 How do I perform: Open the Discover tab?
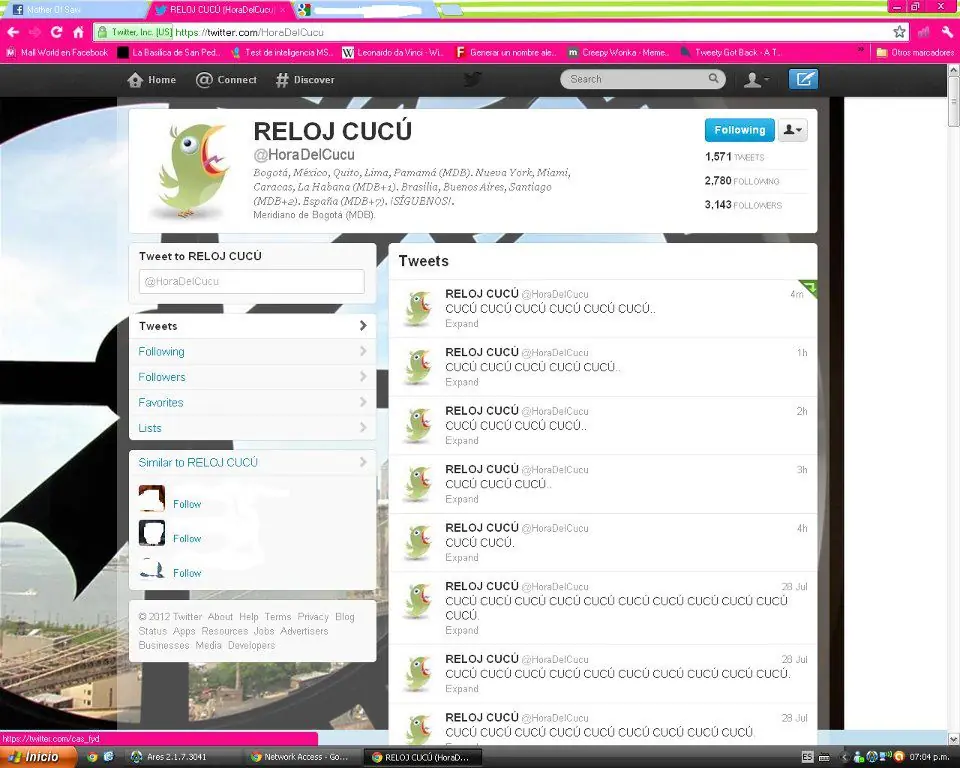tap(305, 80)
